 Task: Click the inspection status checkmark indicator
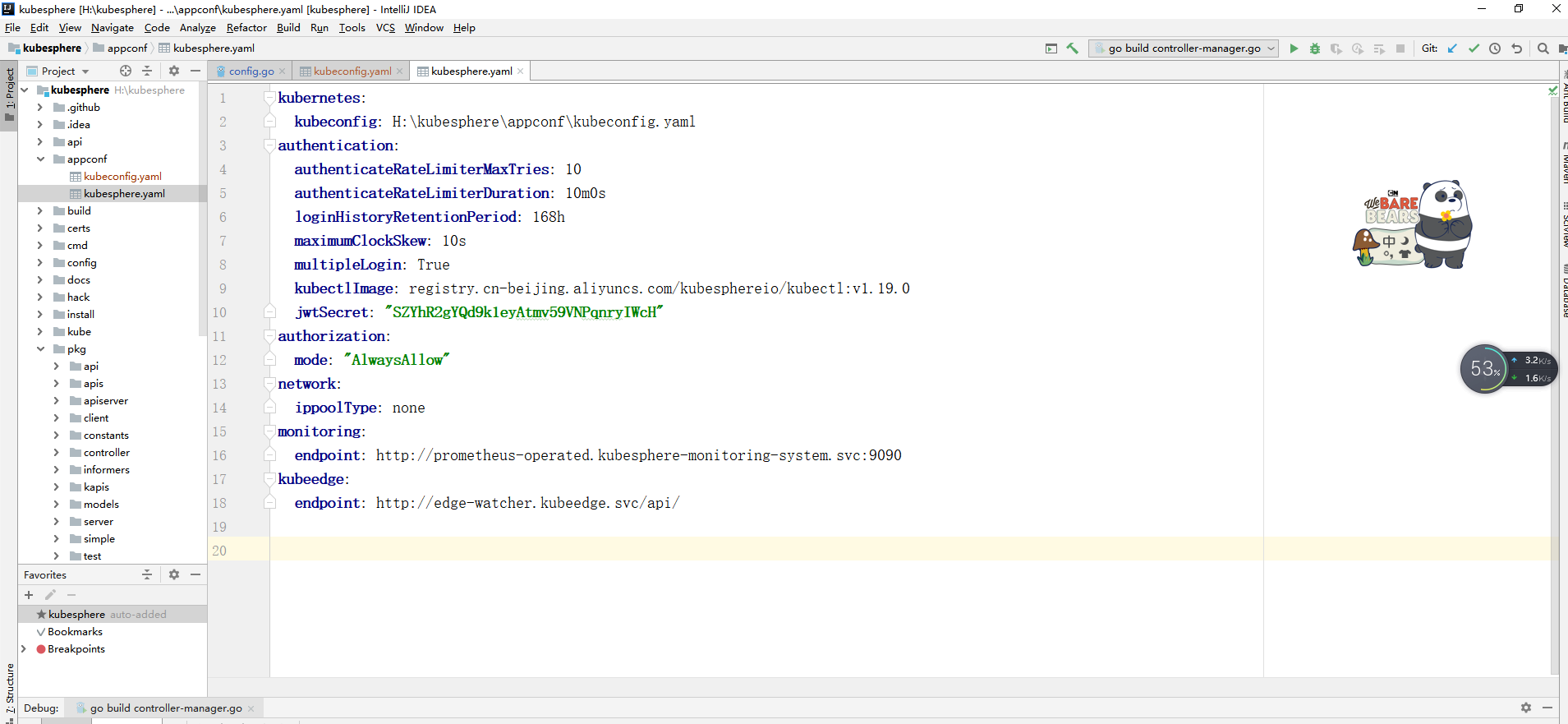tap(1552, 90)
